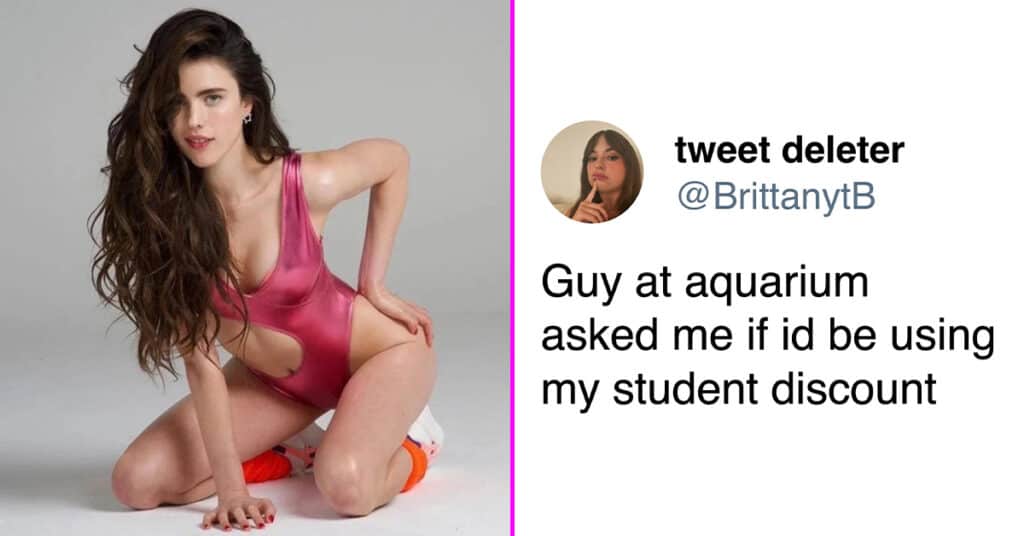
Task: Click the phrase "student discount" in the tweet
Action: [x=775, y=389]
